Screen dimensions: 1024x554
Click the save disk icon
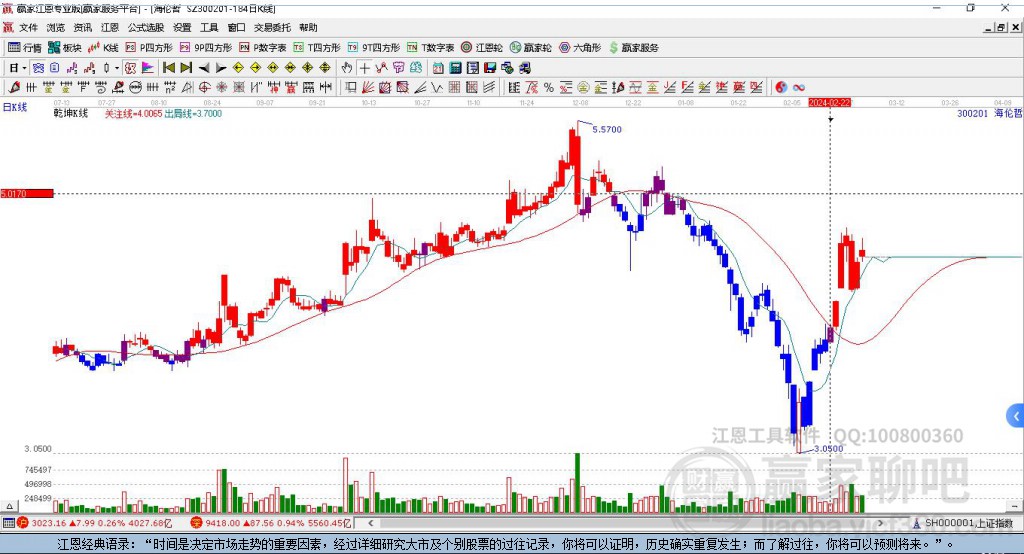[x=490, y=68]
